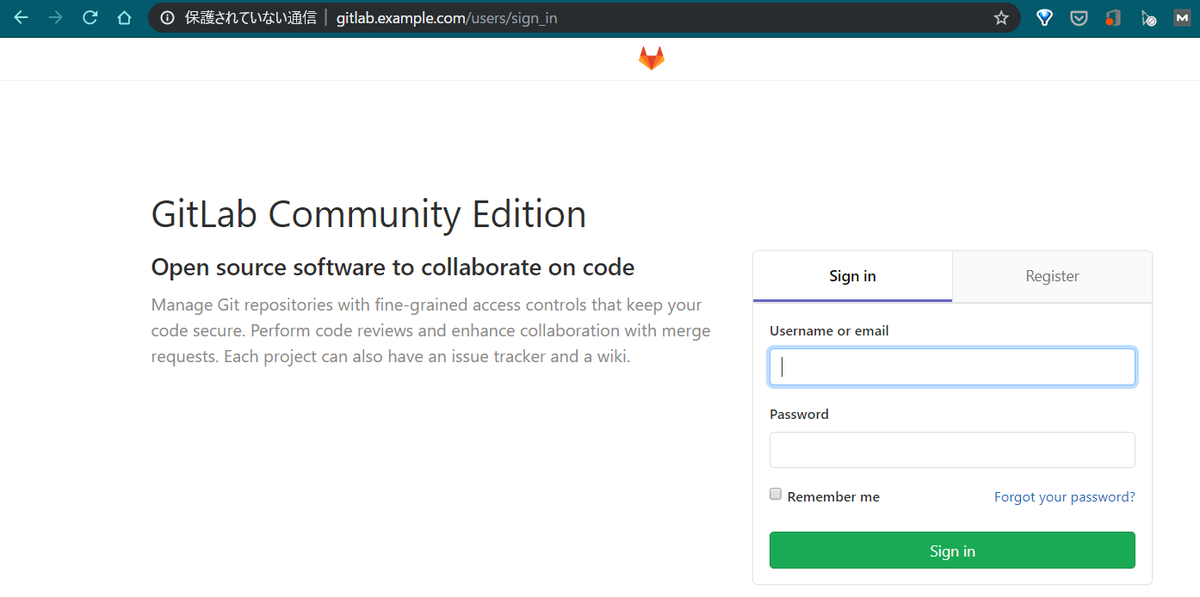
Task: Focus the Password input field
Action: [x=951, y=449]
